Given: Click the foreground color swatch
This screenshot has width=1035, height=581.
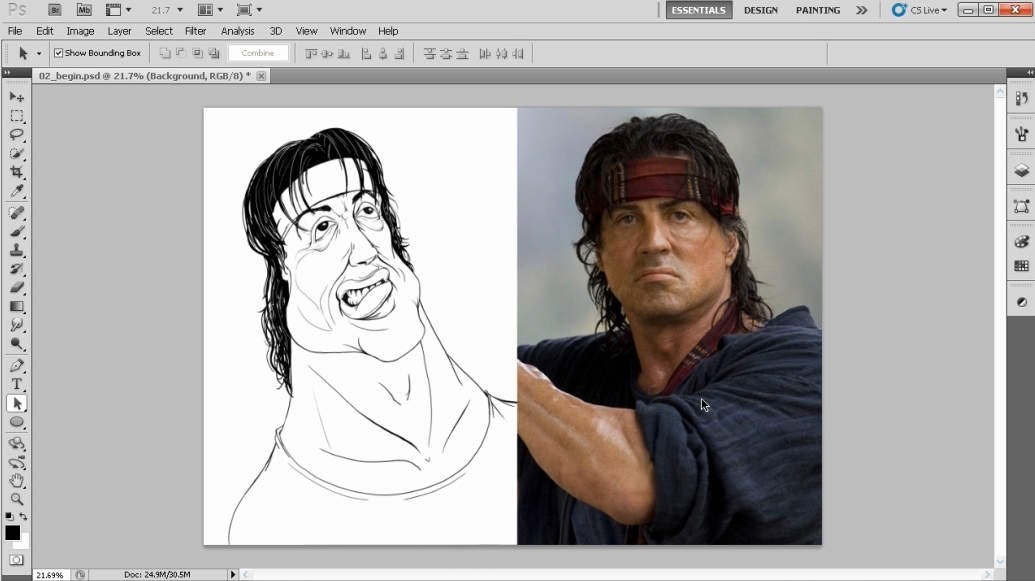Looking at the screenshot, I should coord(13,533).
